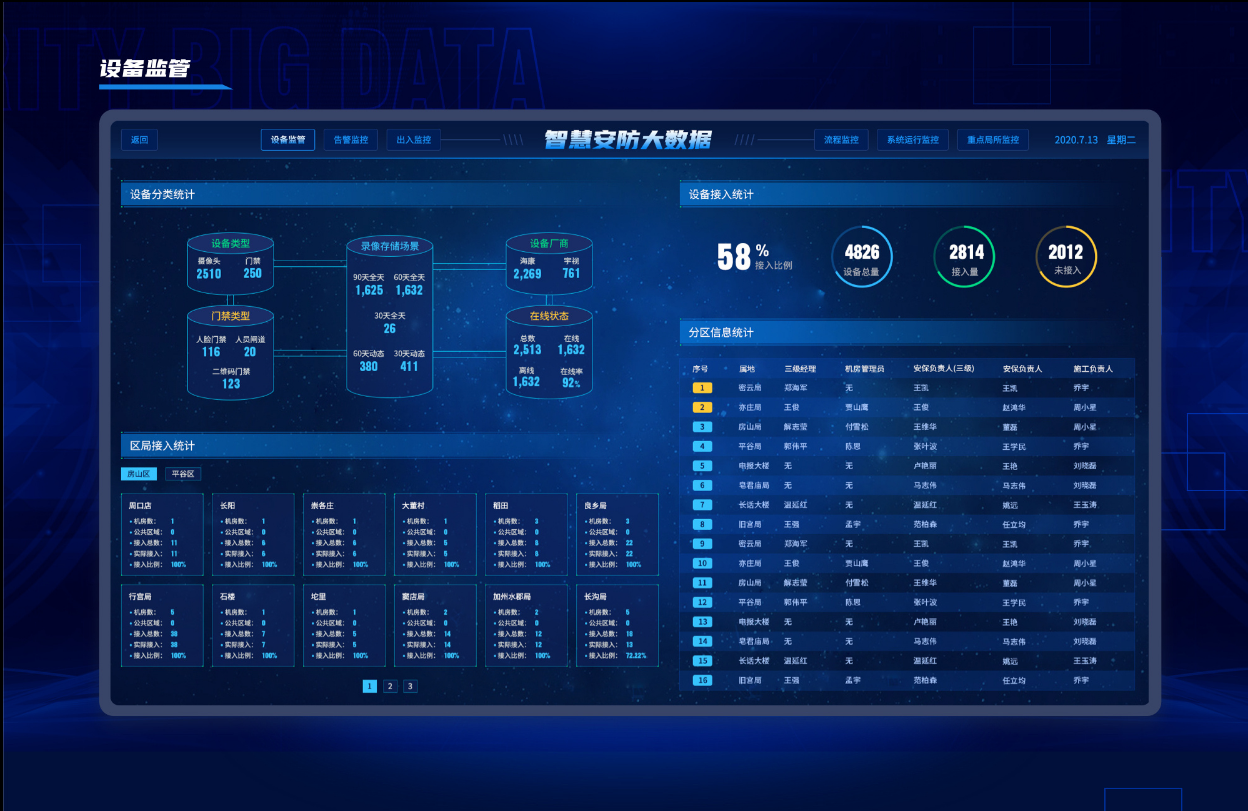
Task: Open the 流程监控 tab
Action: coord(842,140)
